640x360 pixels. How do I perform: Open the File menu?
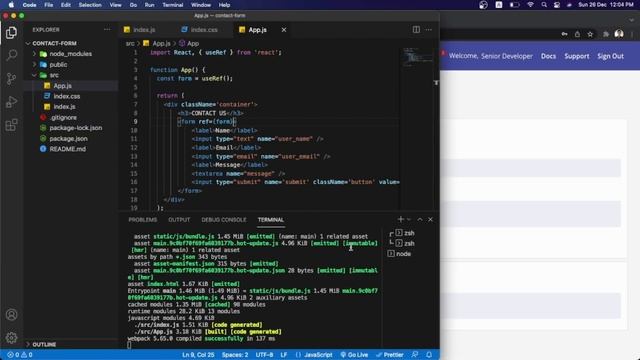(x=49, y=5)
